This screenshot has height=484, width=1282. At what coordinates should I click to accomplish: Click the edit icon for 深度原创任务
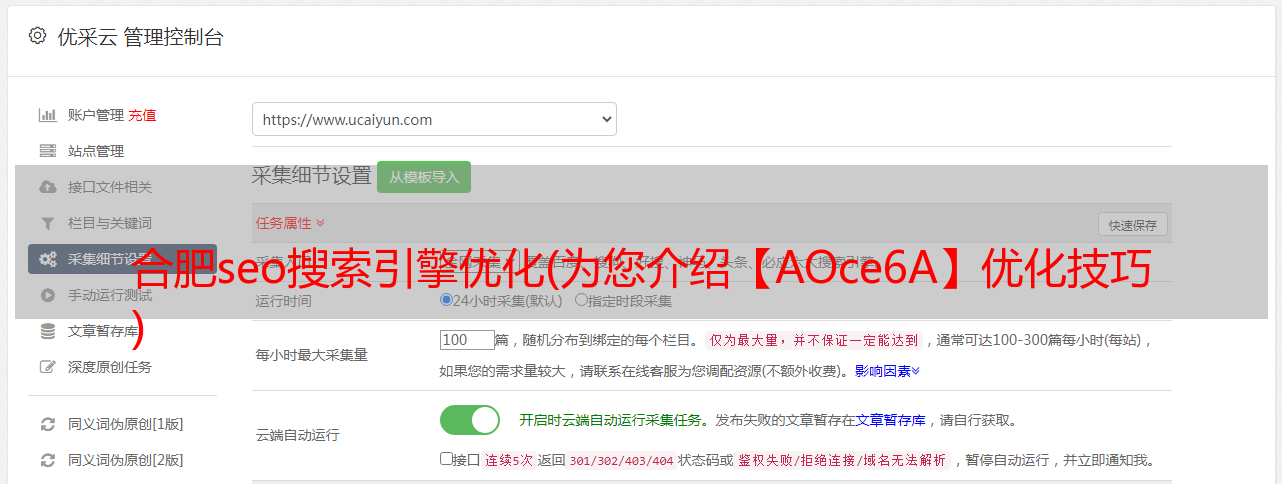pyautogui.click(x=47, y=367)
